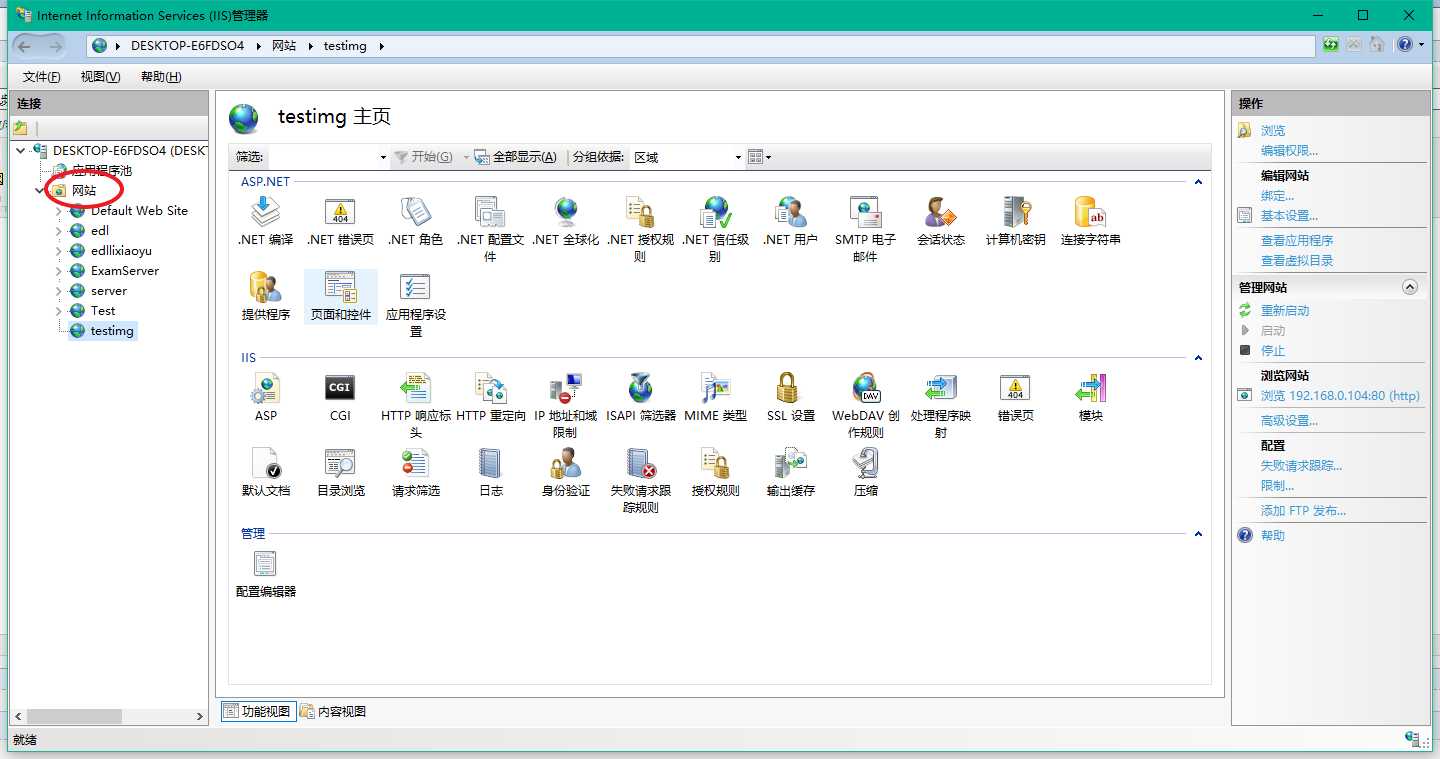
Task: Expand the ExamServer tree node
Action: click(58, 271)
